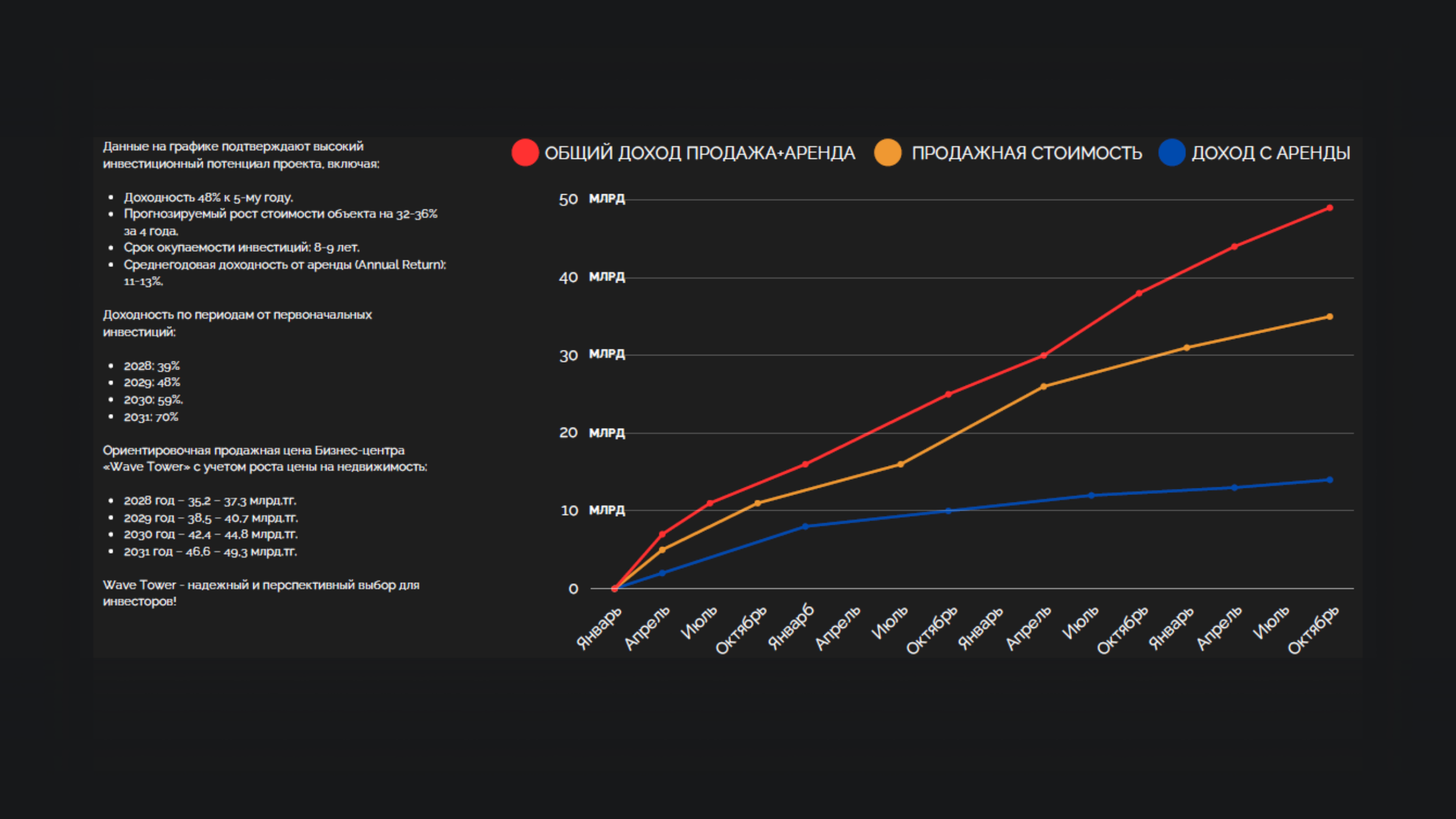The height and width of the screenshot is (819, 1456).
Task: Click the last 'Октябрь' x-axis label
Action: pyautogui.click(x=1313, y=630)
